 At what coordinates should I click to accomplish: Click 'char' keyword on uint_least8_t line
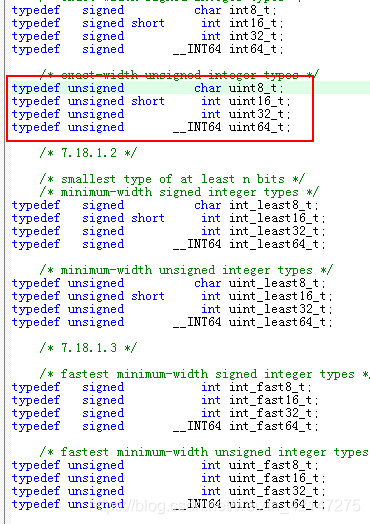click(x=208, y=283)
